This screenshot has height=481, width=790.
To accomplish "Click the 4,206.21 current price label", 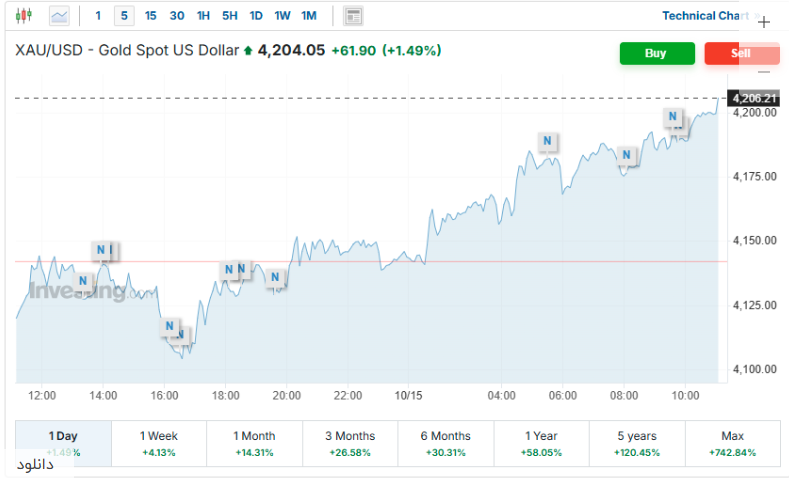I will [x=754, y=98].
